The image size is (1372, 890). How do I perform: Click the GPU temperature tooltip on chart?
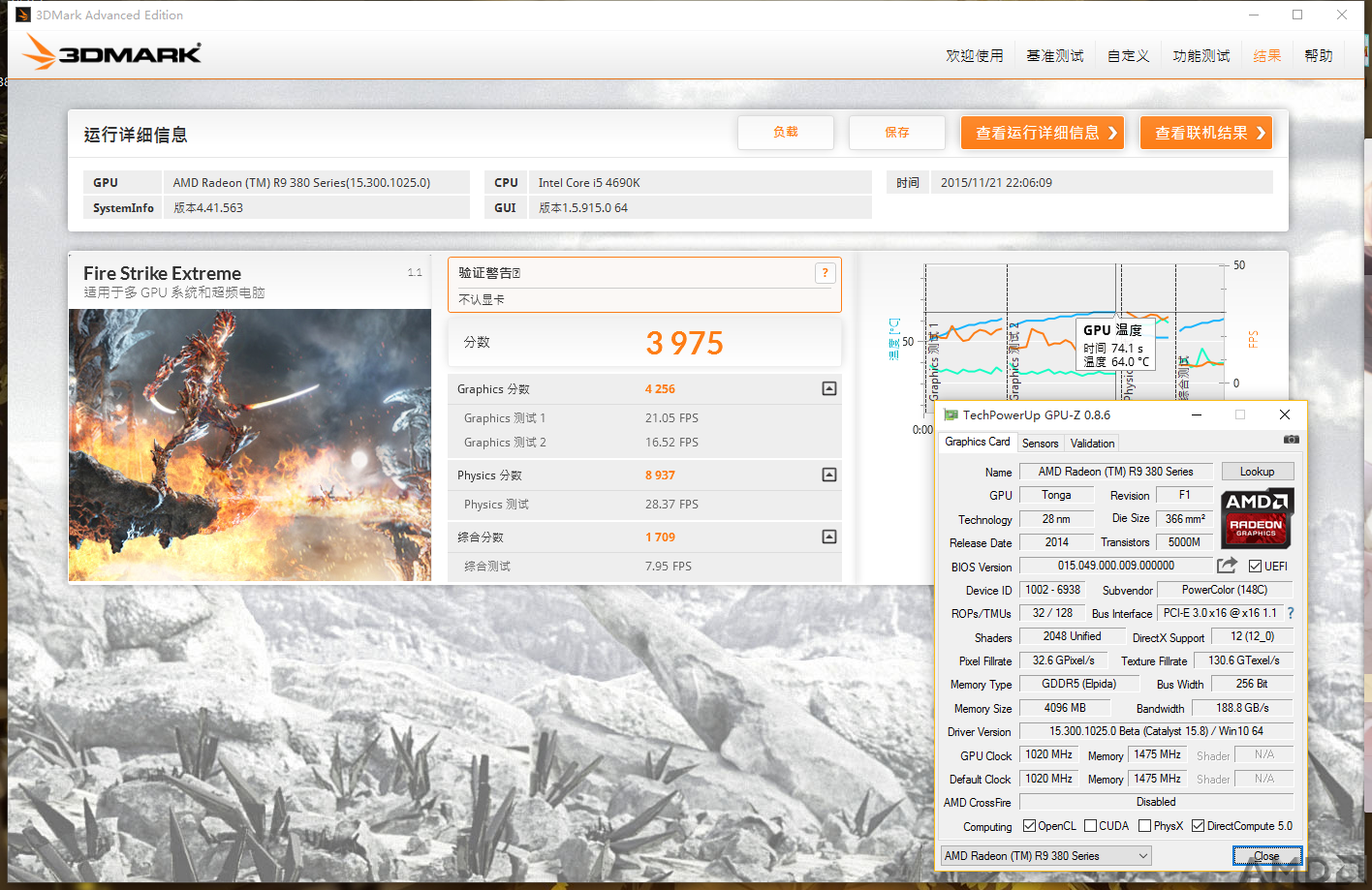tap(1115, 346)
